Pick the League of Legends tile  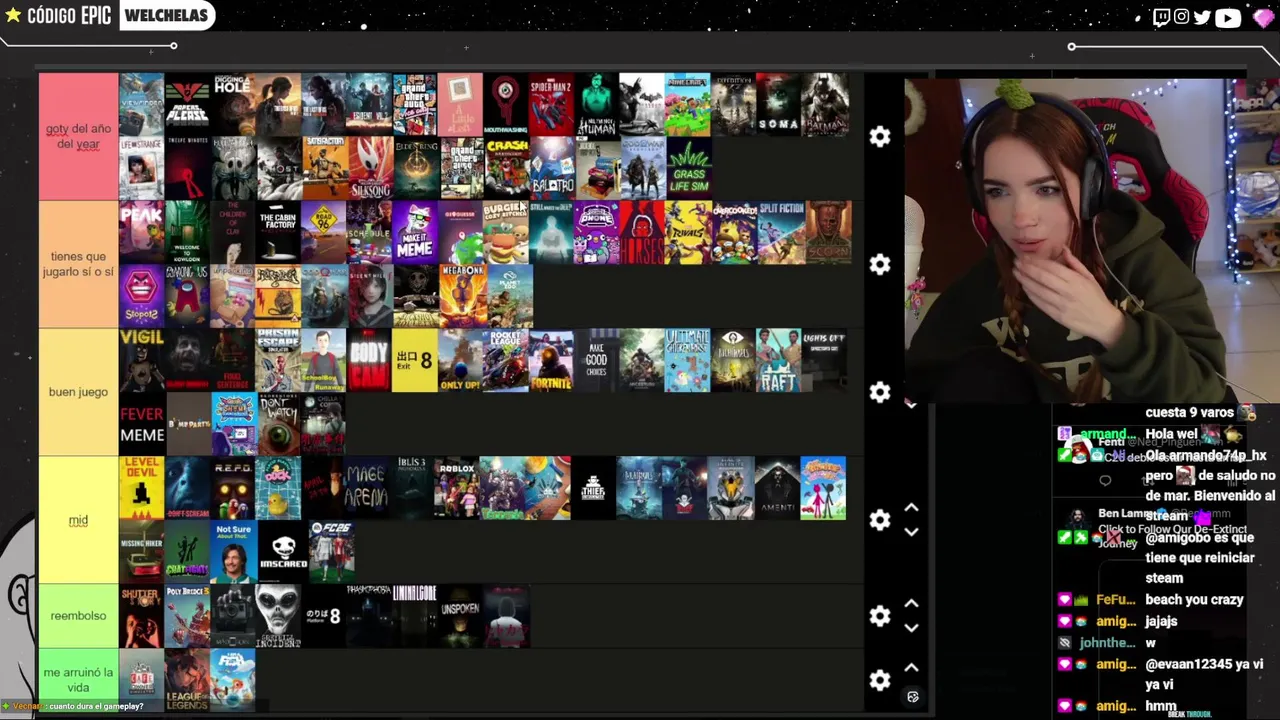(x=187, y=680)
